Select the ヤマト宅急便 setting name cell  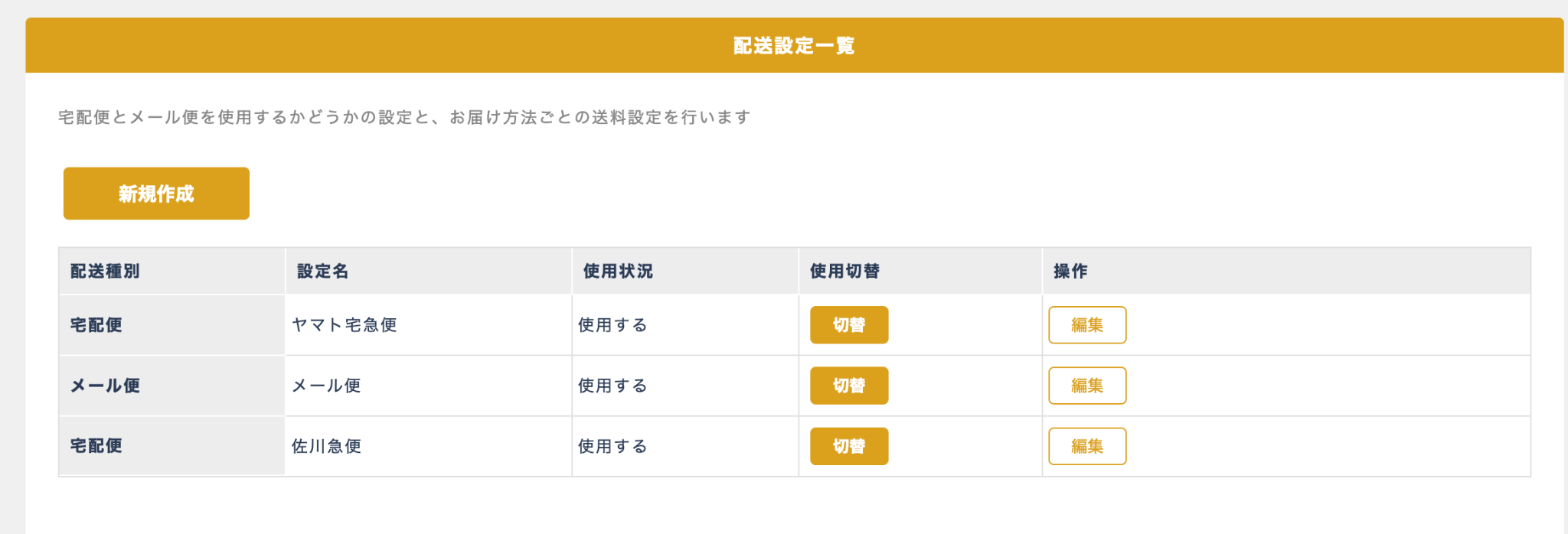pos(345,325)
